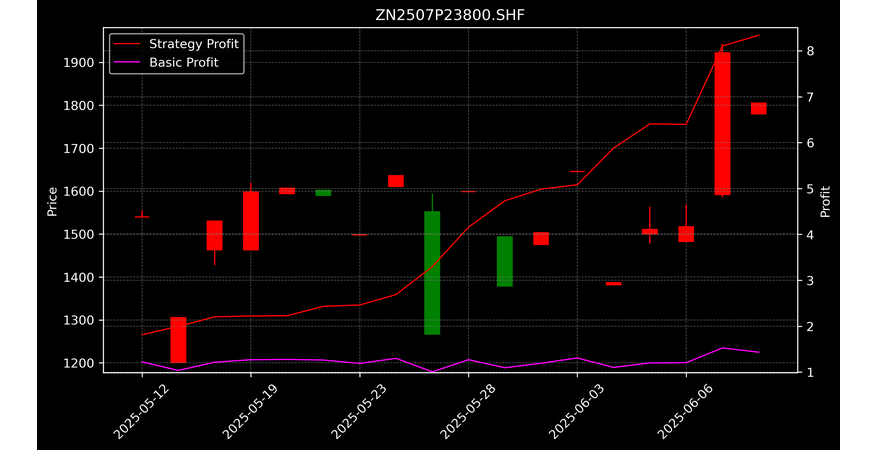Select the 1700 price tick label
The image size is (878, 450).
80,148
